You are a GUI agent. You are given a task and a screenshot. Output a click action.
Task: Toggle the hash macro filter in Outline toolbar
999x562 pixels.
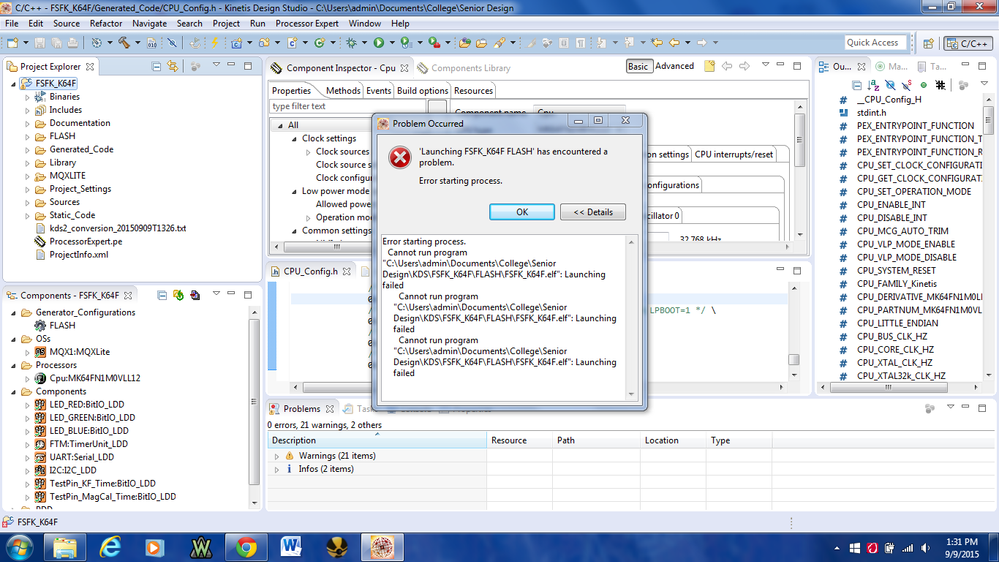pos(940,85)
